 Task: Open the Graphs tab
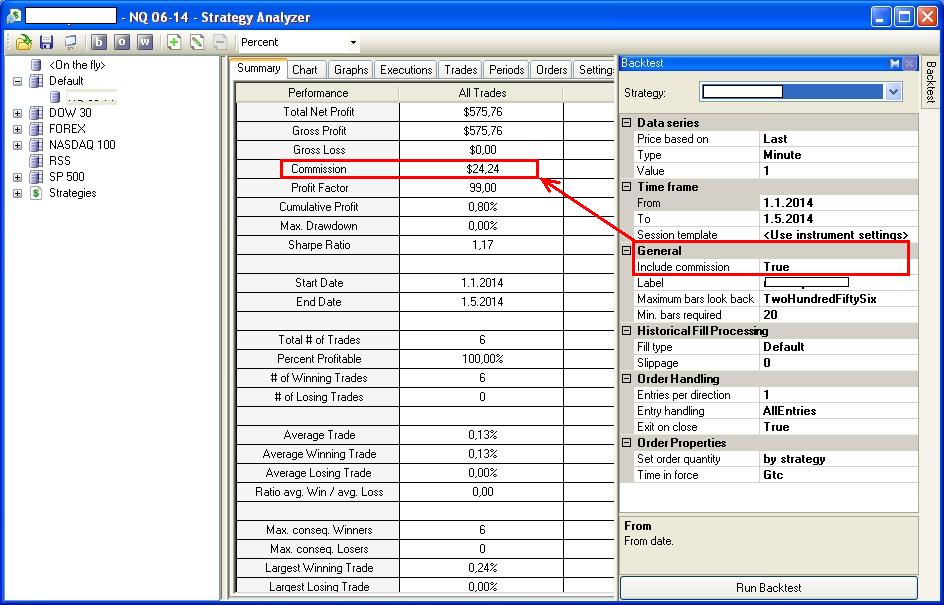(351, 70)
